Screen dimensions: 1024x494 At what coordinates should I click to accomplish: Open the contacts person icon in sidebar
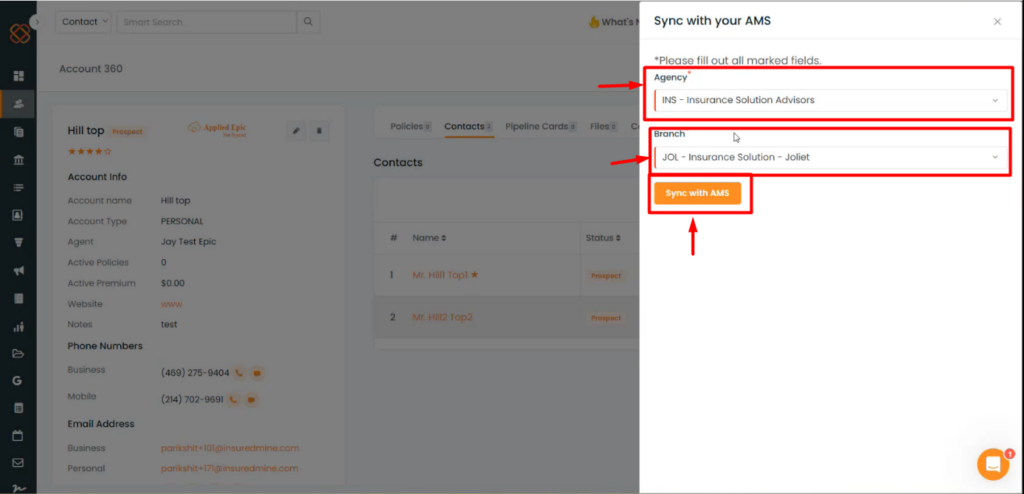18,104
